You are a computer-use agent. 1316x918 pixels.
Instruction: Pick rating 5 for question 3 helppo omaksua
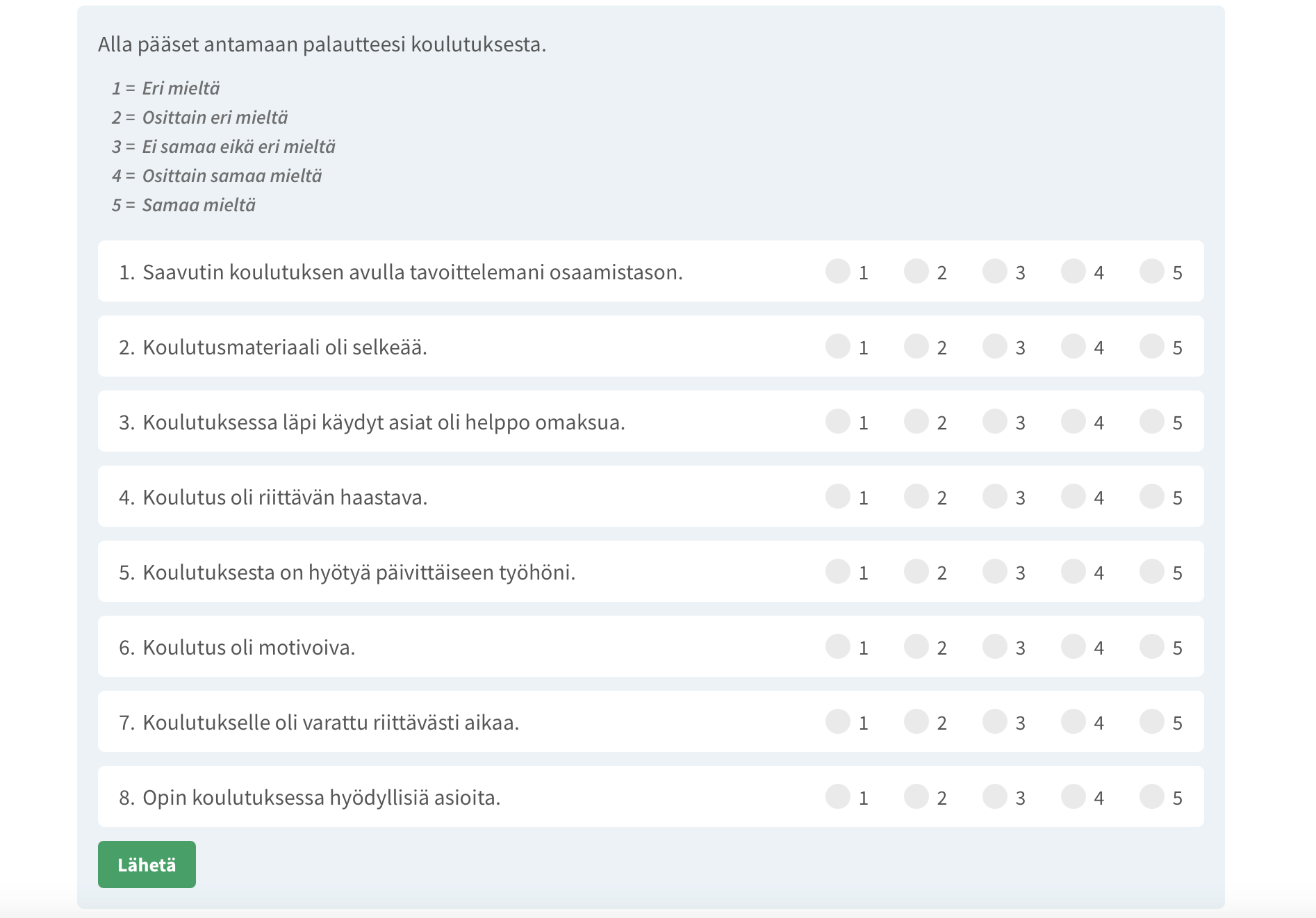(x=1152, y=421)
